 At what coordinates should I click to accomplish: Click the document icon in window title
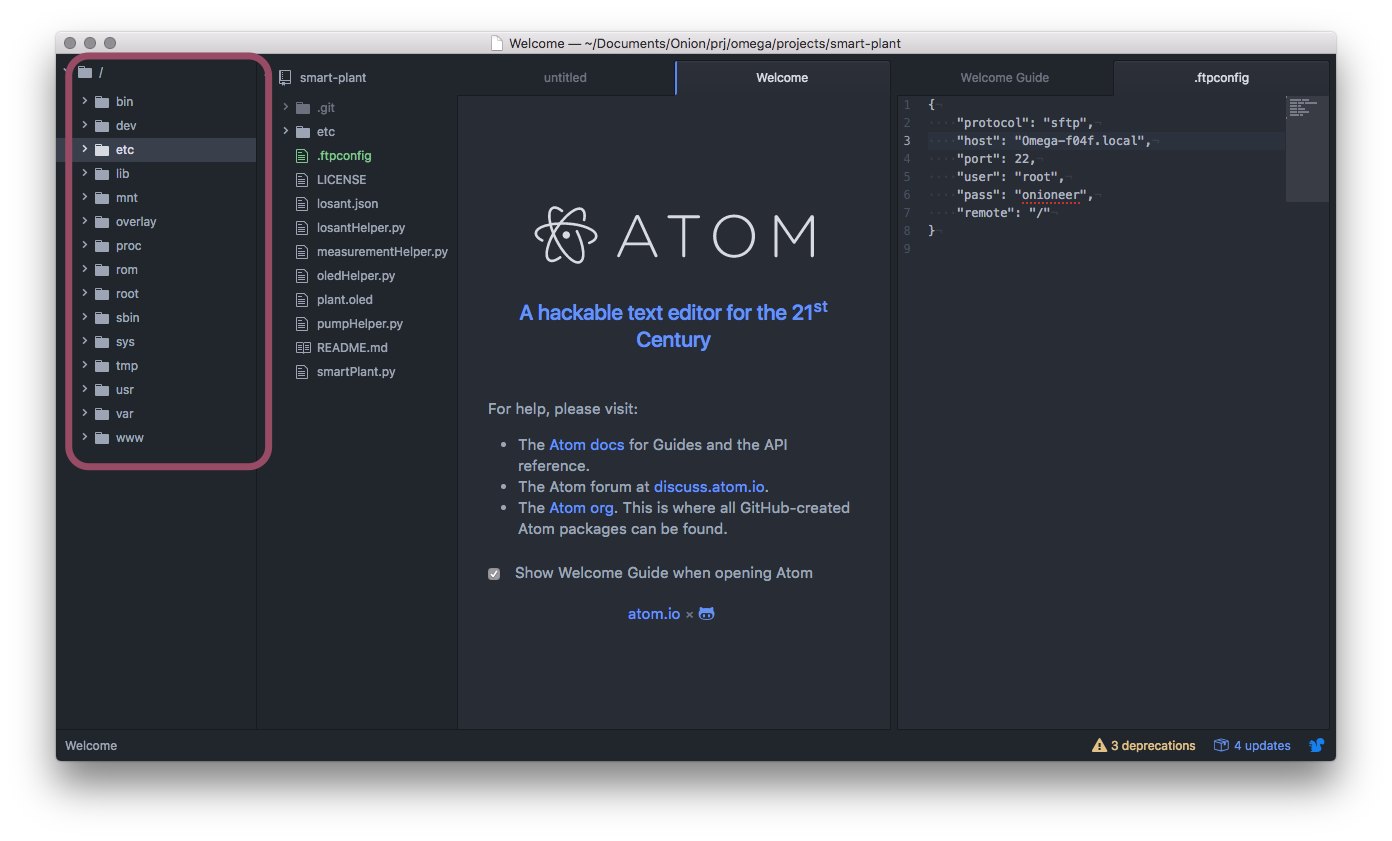pyautogui.click(x=497, y=43)
